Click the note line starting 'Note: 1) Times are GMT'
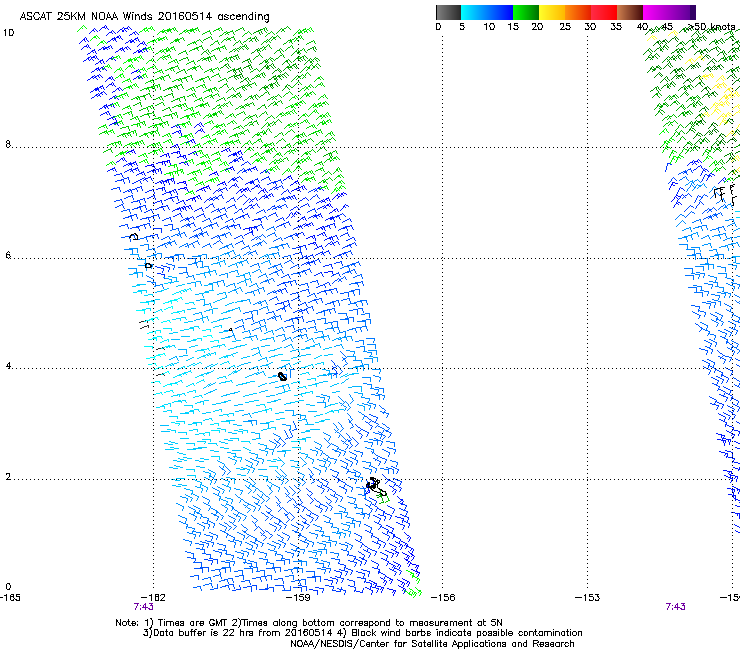This screenshot has height=650, width=740. click(x=309, y=623)
